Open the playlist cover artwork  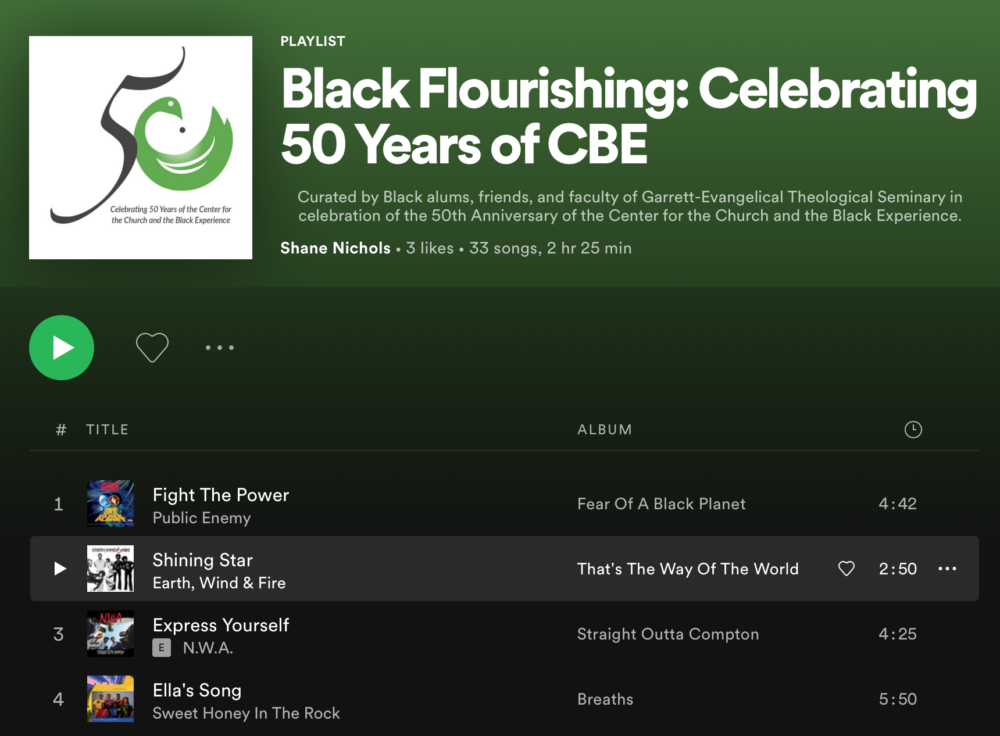click(141, 147)
